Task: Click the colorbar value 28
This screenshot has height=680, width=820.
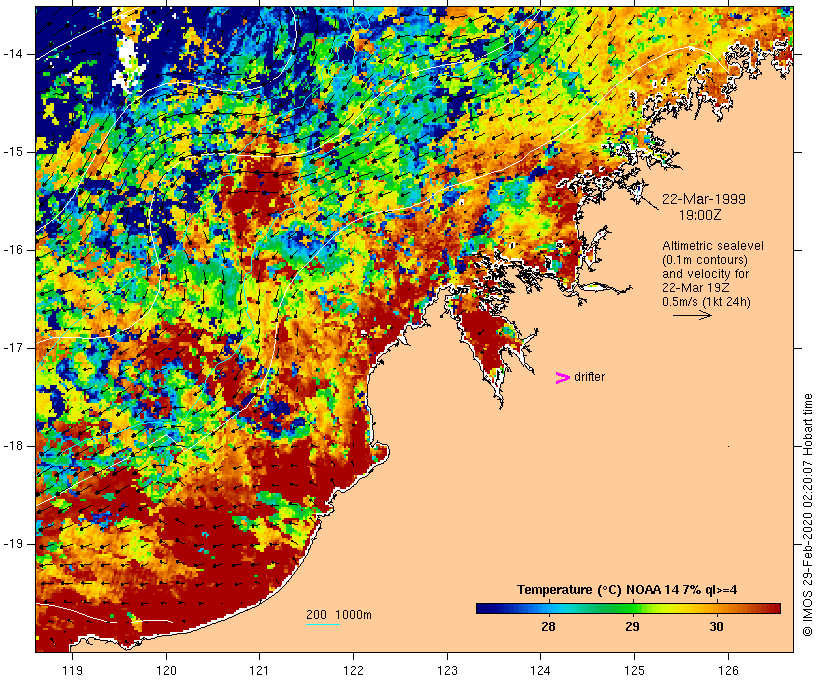Action: click(548, 627)
